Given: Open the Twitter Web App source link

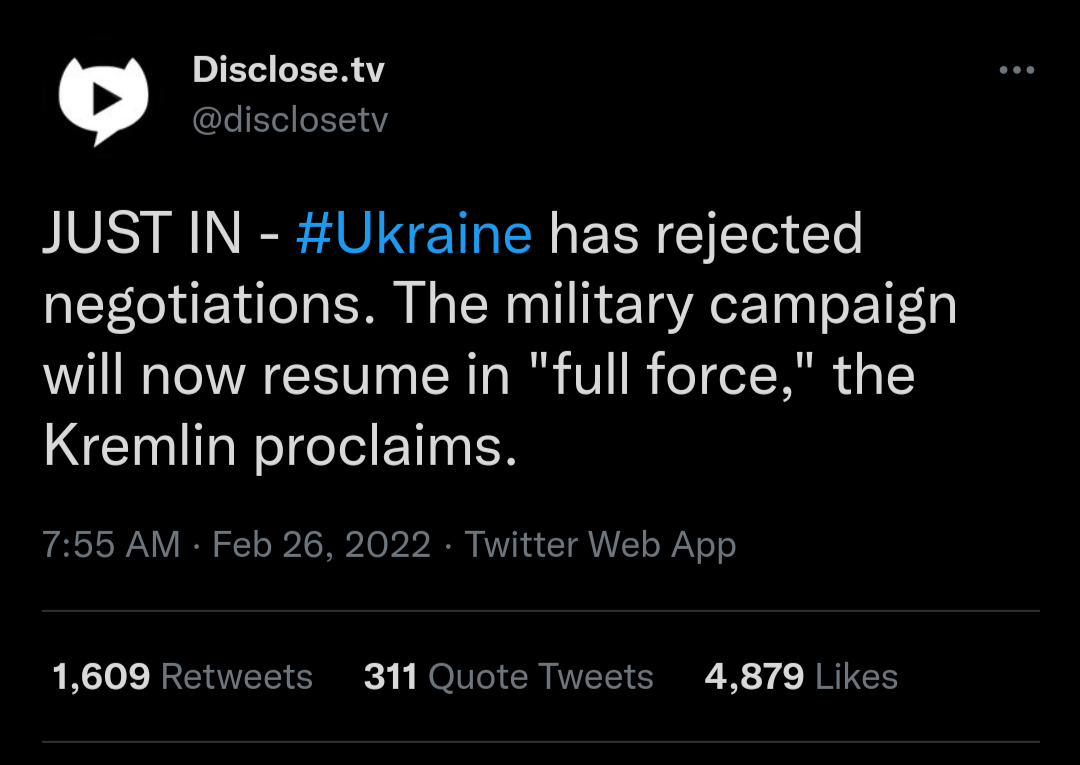Looking at the screenshot, I should click(x=600, y=545).
